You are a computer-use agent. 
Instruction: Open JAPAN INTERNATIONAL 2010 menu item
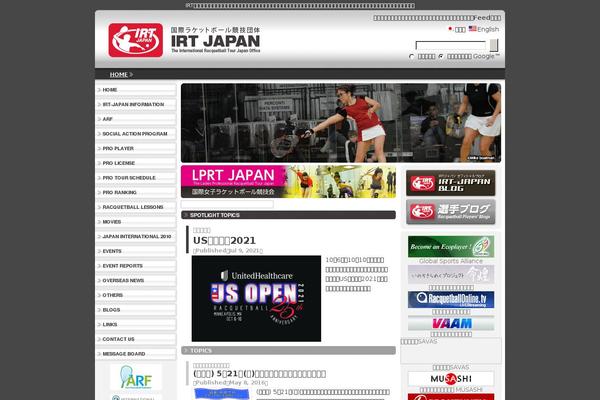pyautogui.click(x=136, y=237)
